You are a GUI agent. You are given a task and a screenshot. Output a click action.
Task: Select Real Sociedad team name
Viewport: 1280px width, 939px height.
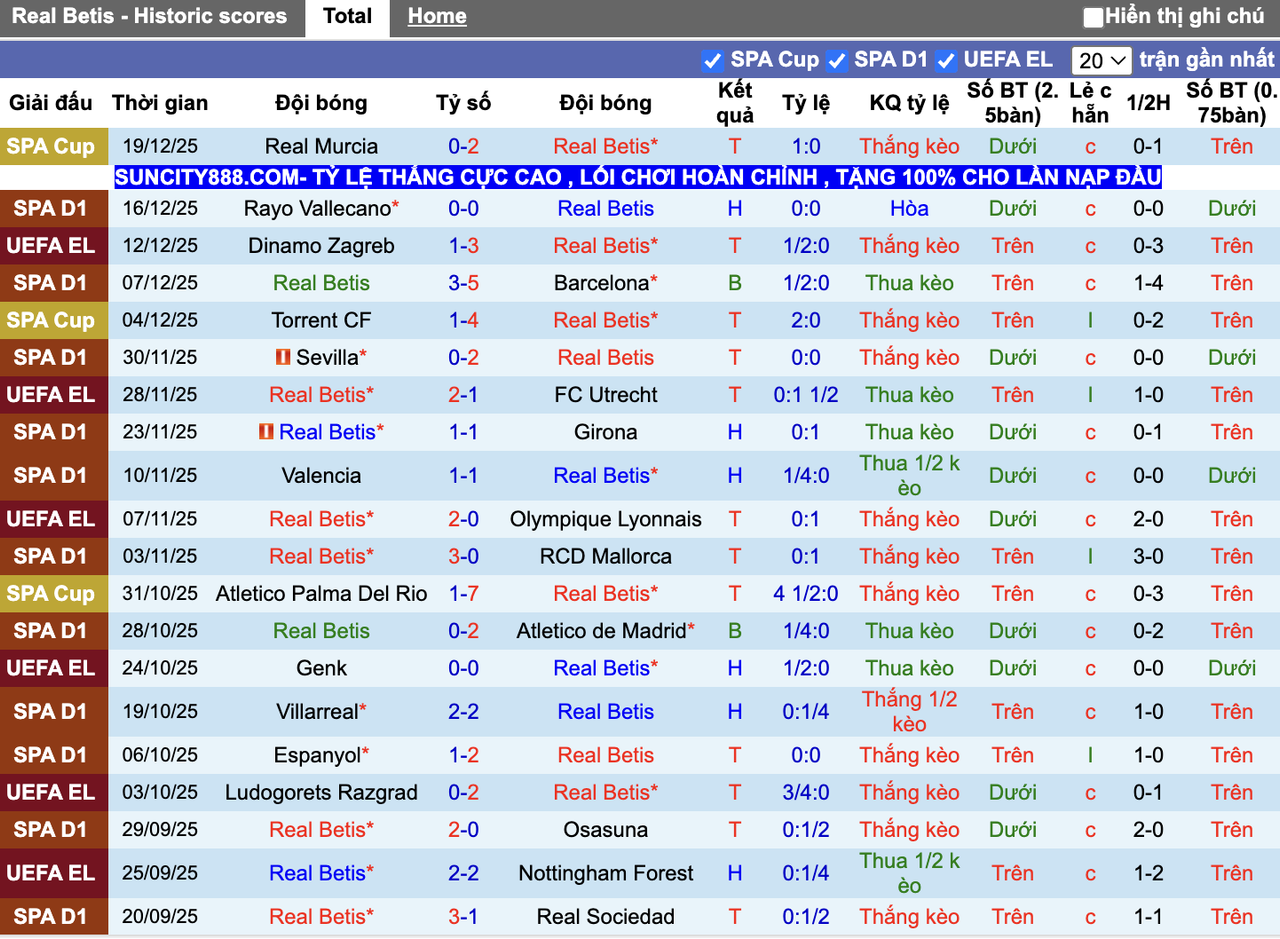pos(606,917)
